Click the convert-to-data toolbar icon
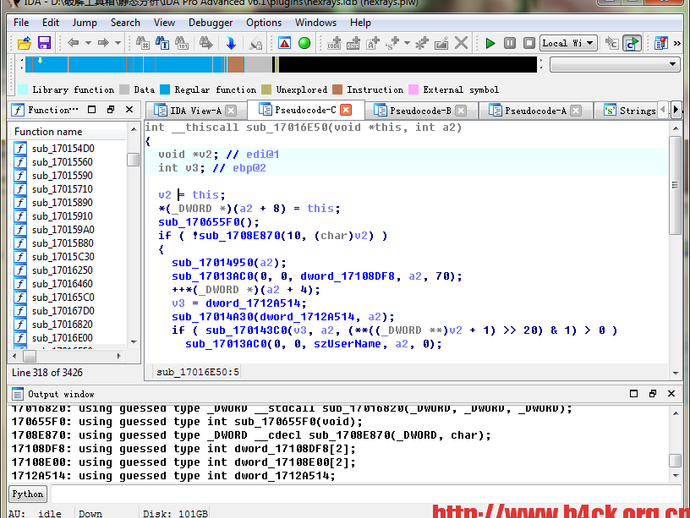 (353, 43)
